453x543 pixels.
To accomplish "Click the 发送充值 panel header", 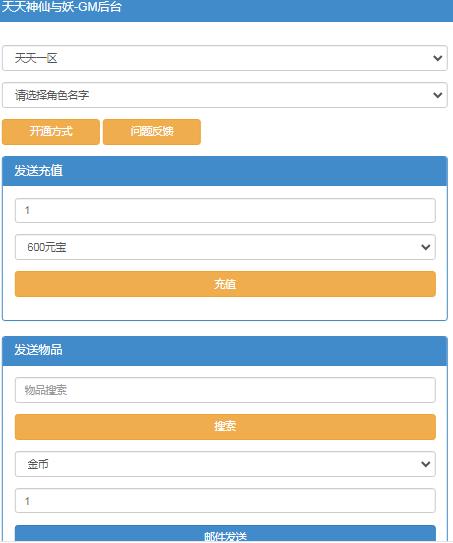I will [x=225, y=171].
